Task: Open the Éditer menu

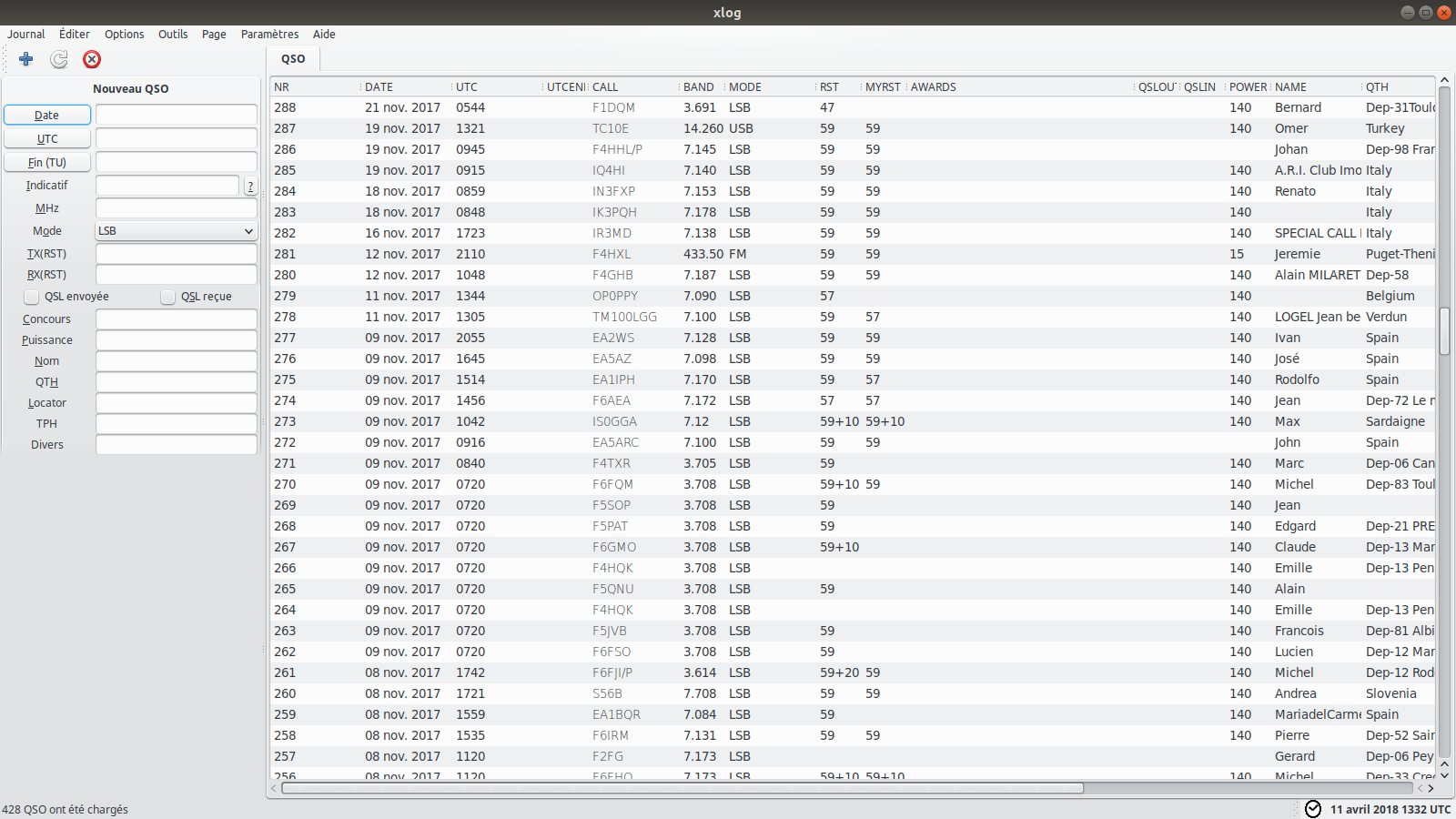Action: [x=75, y=35]
